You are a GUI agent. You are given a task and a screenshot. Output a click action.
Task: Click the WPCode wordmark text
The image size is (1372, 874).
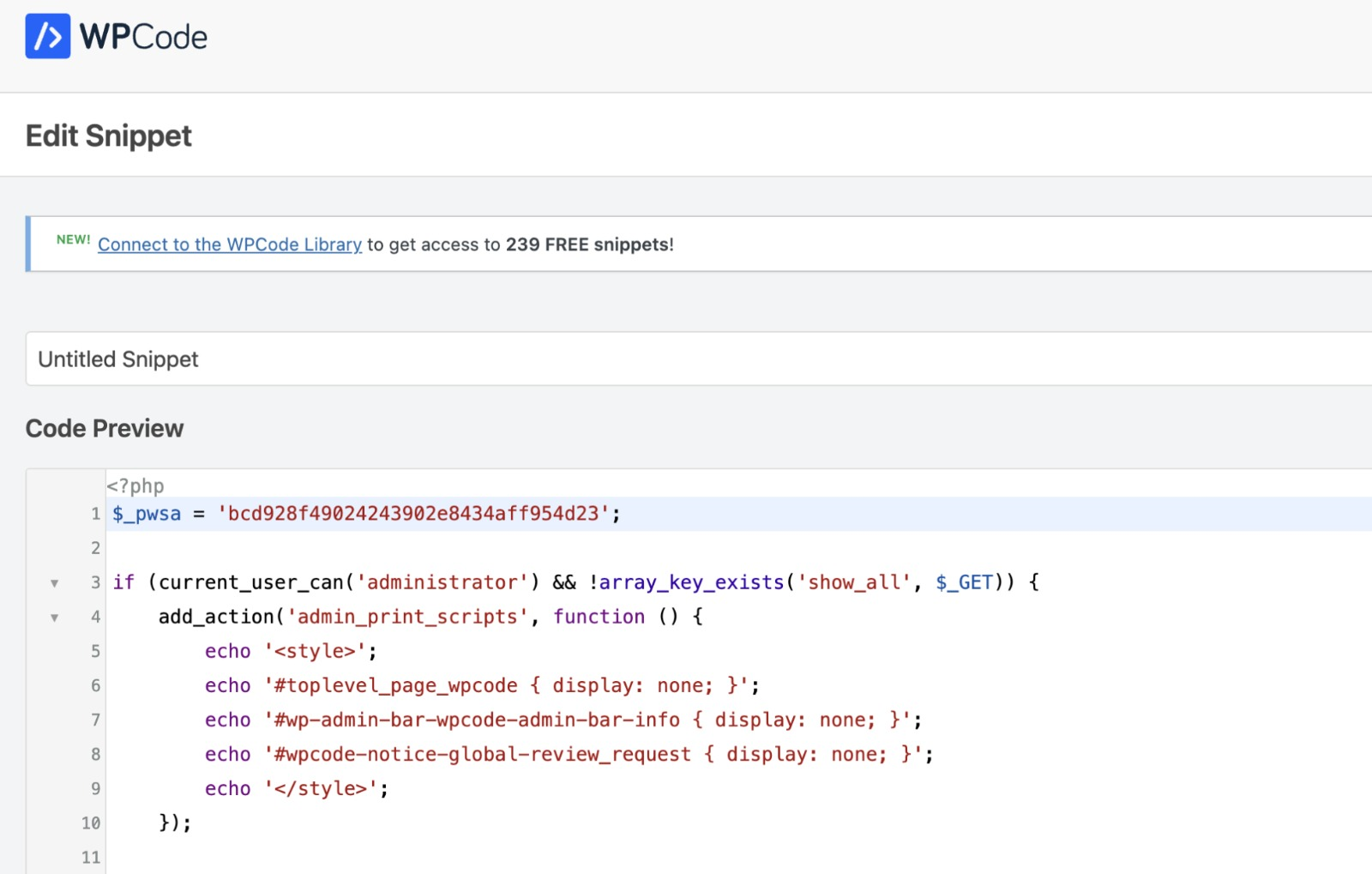point(143,38)
